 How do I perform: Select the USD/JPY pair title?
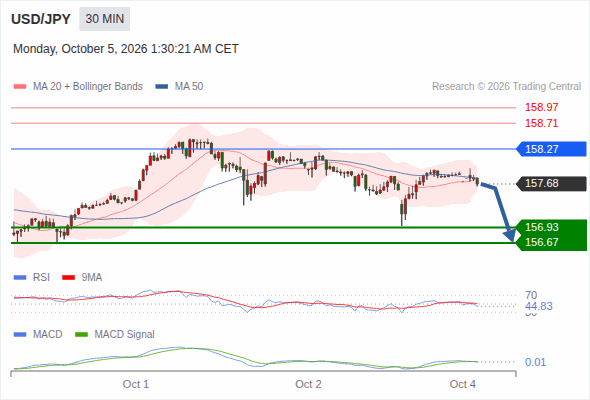tap(41, 19)
